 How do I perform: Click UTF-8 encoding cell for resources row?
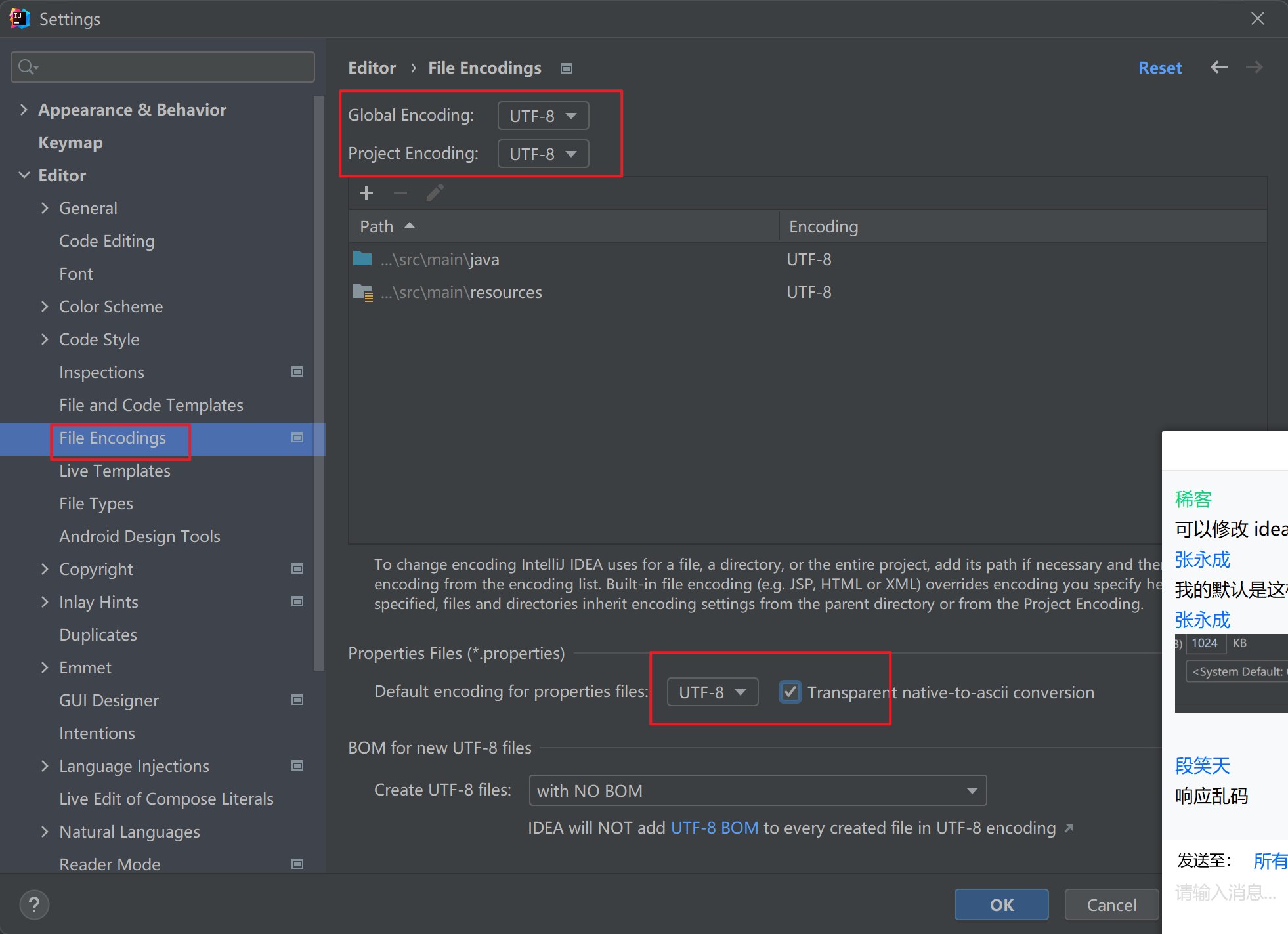pyautogui.click(x=809, y=292)
